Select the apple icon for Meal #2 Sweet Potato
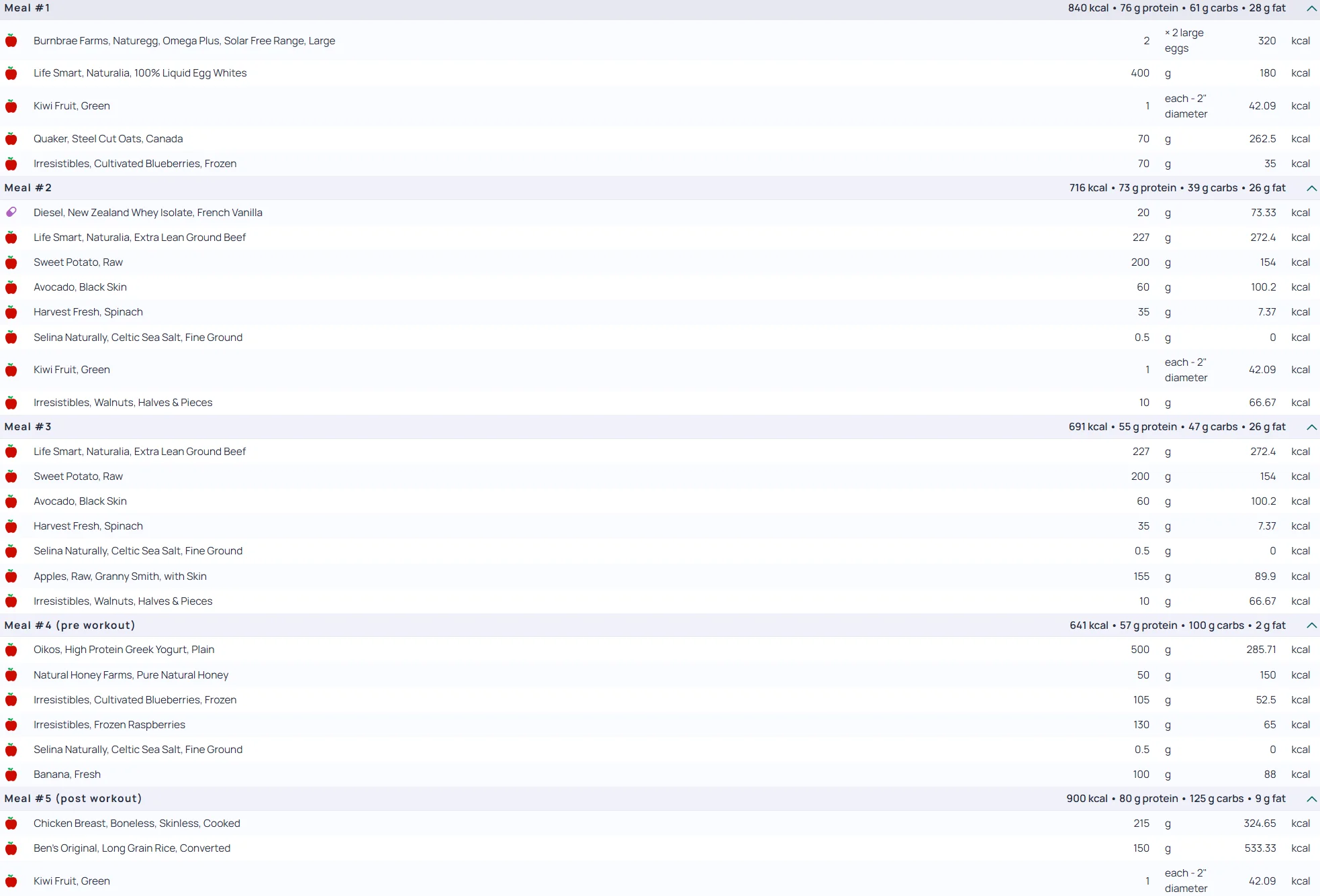The height and width of the screenshot is (896, 1320). click(11, 262)
